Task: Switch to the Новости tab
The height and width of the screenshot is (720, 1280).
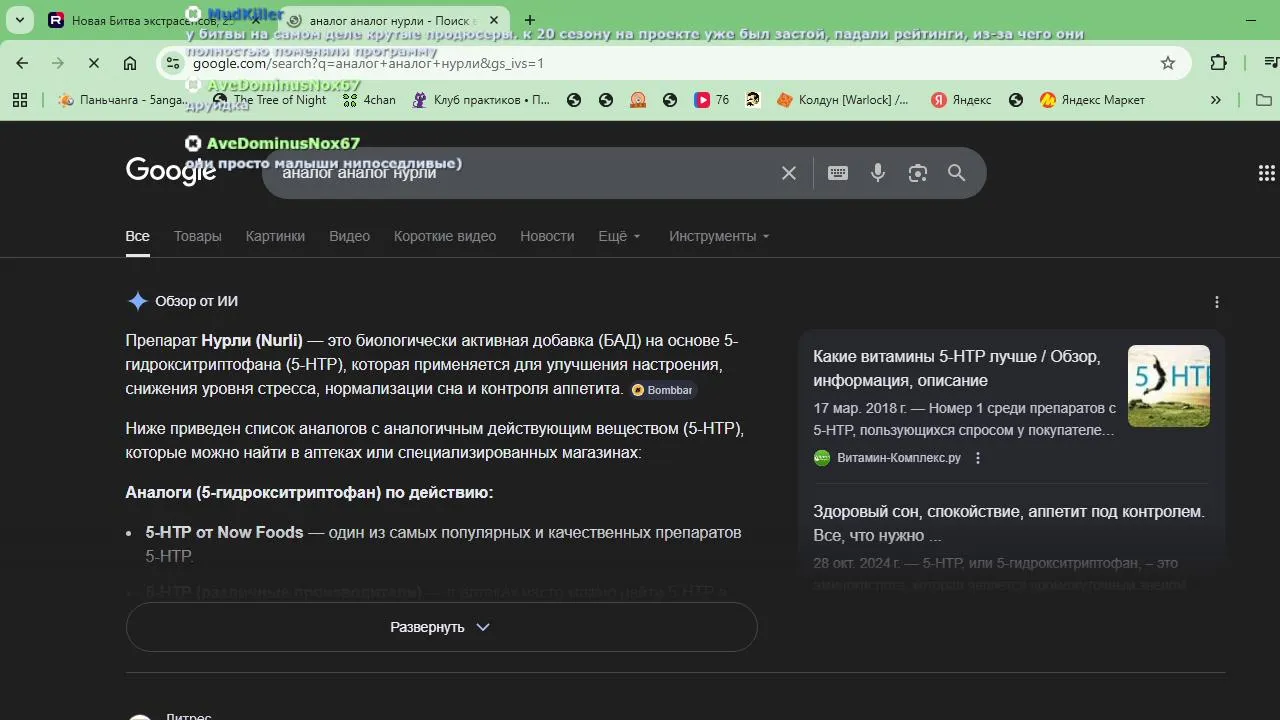Action: [547, 236]
